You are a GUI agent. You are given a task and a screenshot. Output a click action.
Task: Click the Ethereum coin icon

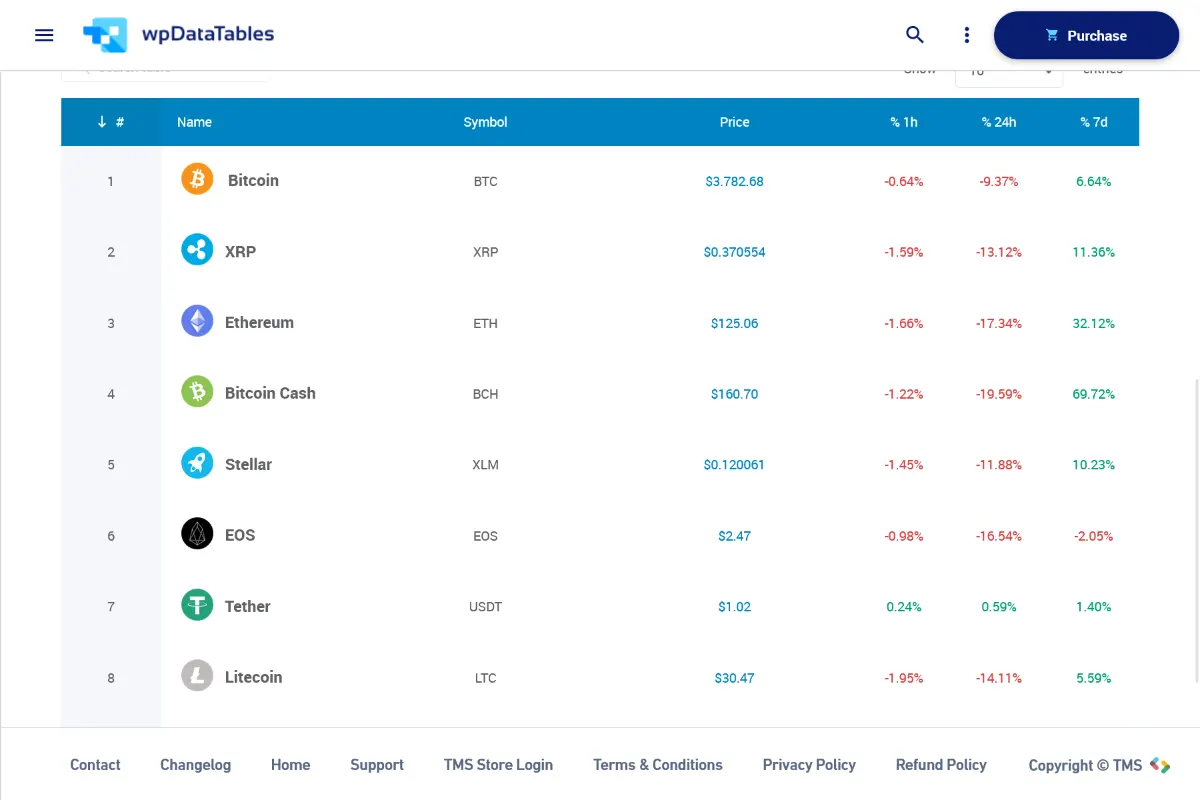pos(197,321)
